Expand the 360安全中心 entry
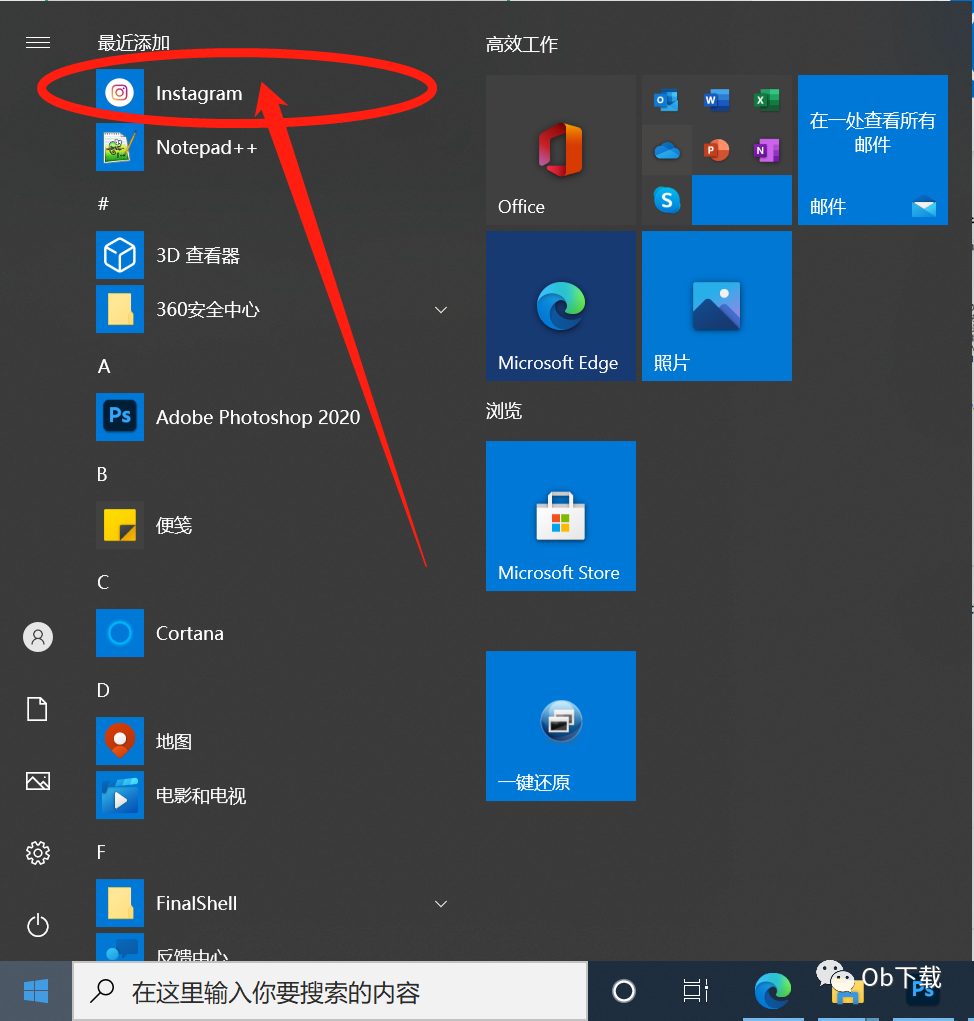 pos(441,310)
